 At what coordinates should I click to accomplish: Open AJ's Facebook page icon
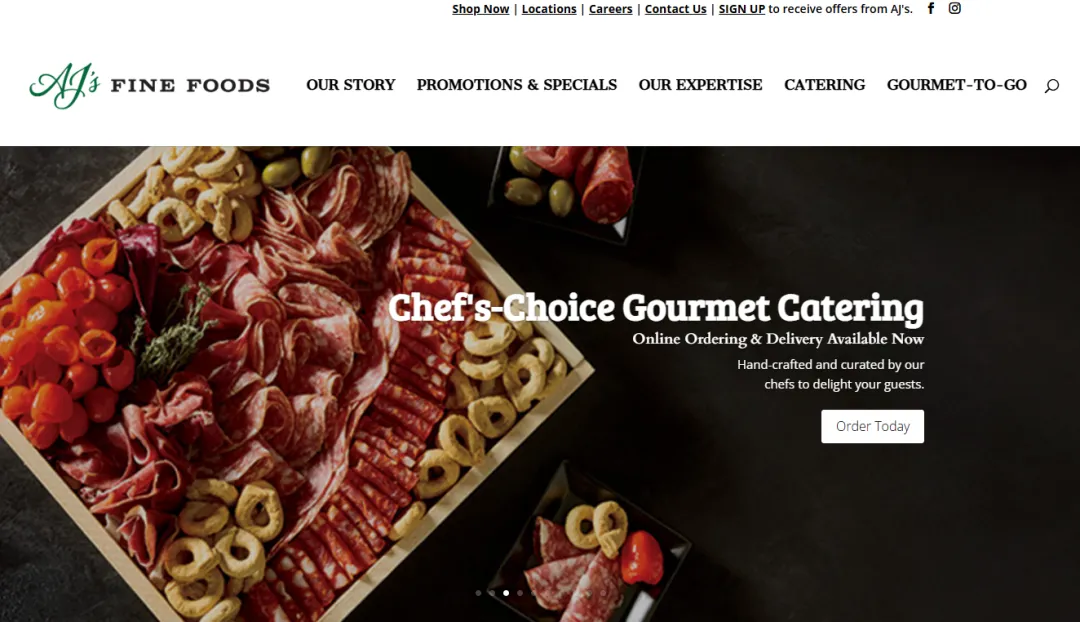tap(931, 8)
